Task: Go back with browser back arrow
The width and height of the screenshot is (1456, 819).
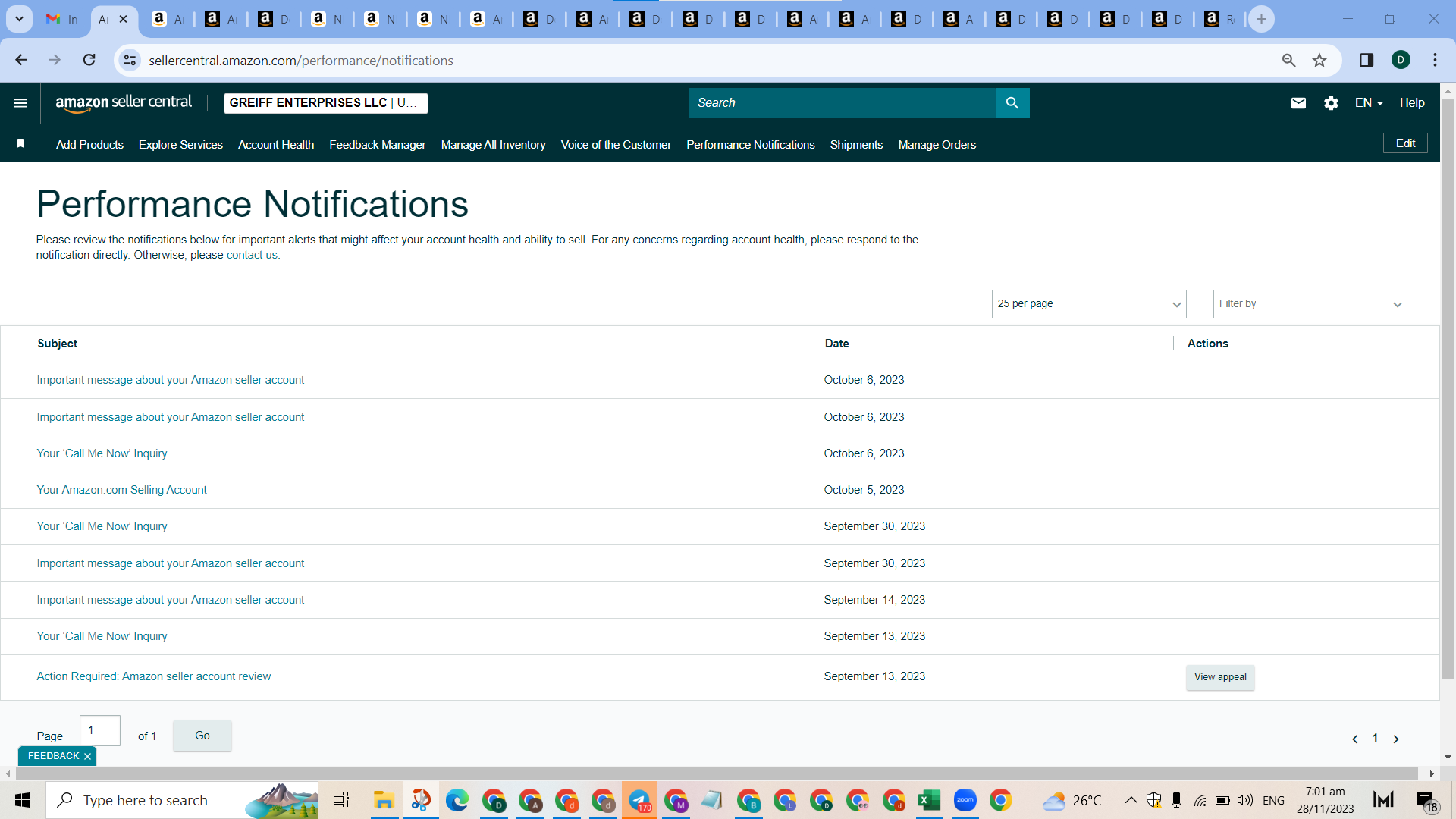Action: [x=21, y=60]
